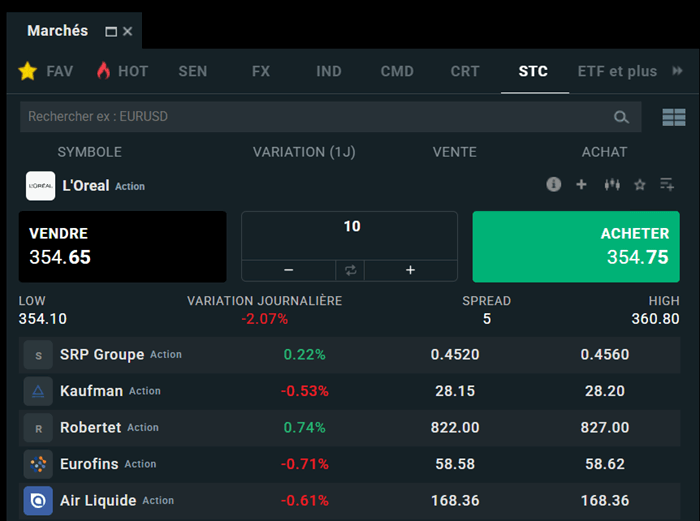Switch to the FX tab
This screenshot has height=521, width=700.
[x=261, y=71]
